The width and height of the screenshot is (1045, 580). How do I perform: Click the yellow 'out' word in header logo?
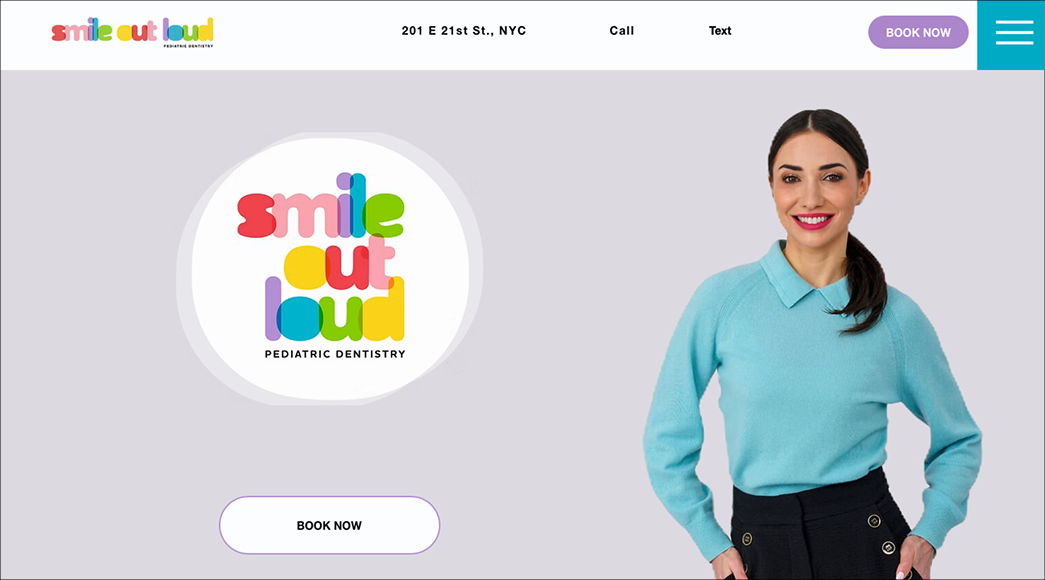pyautogui.click(x=137, y=31)
